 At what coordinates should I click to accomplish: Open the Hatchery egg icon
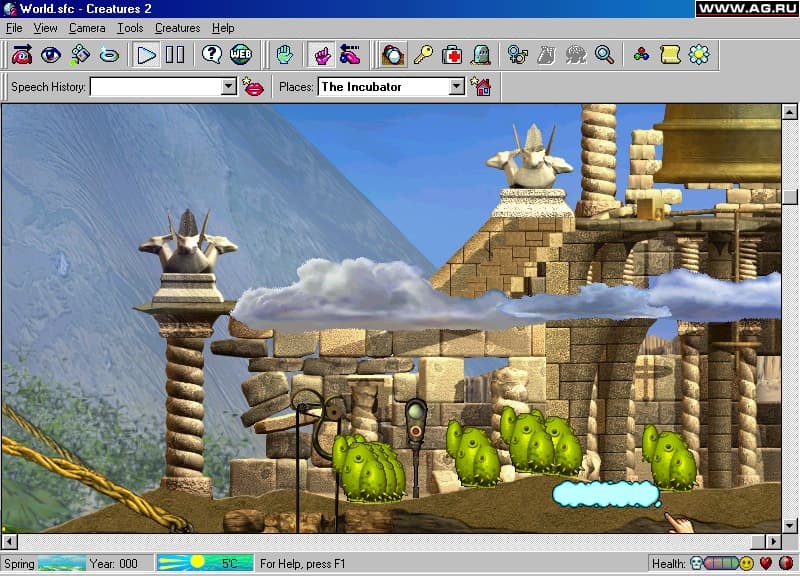point(393,55)
